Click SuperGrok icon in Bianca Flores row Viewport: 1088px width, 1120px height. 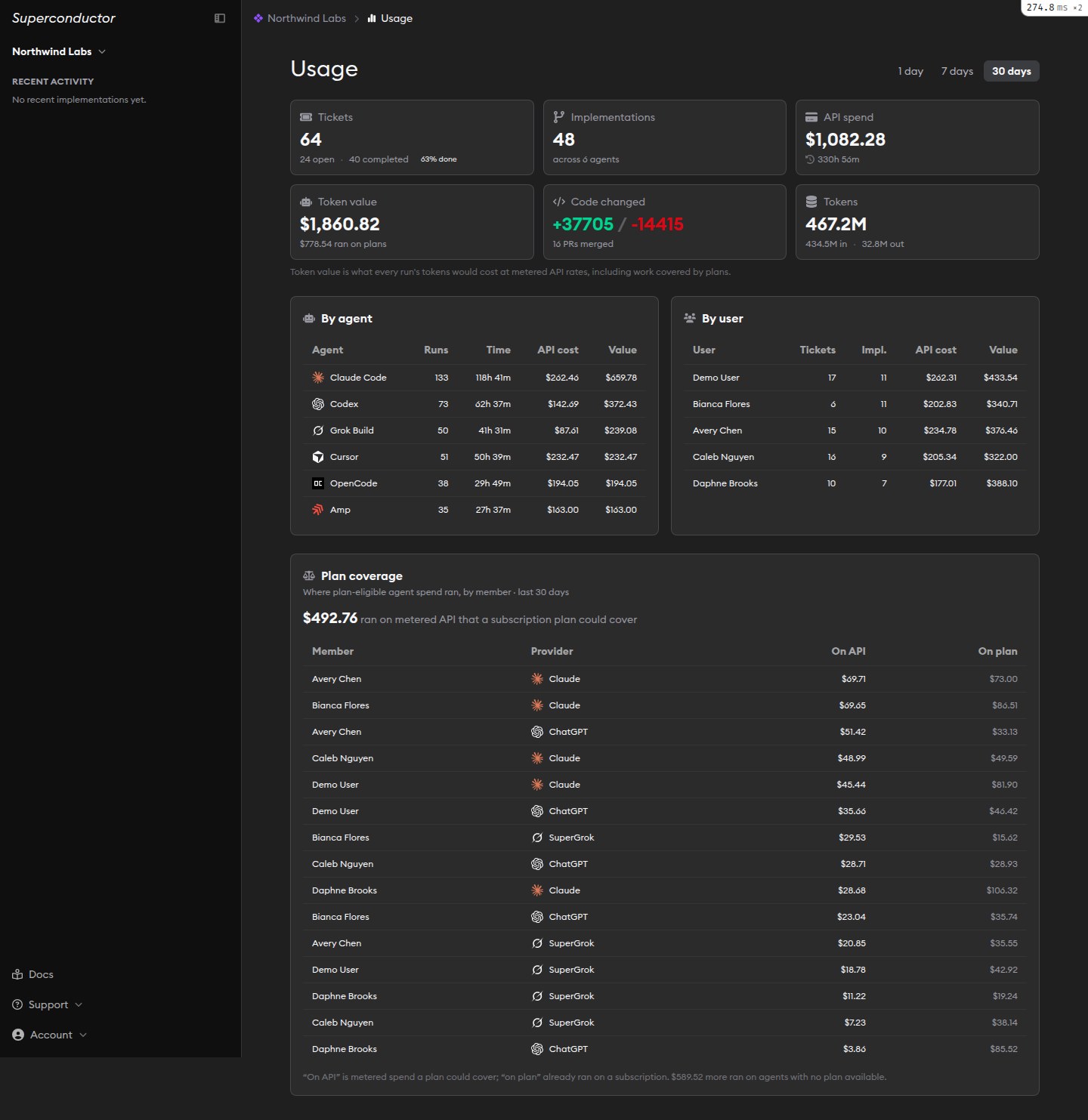click(x=537, y=838)
